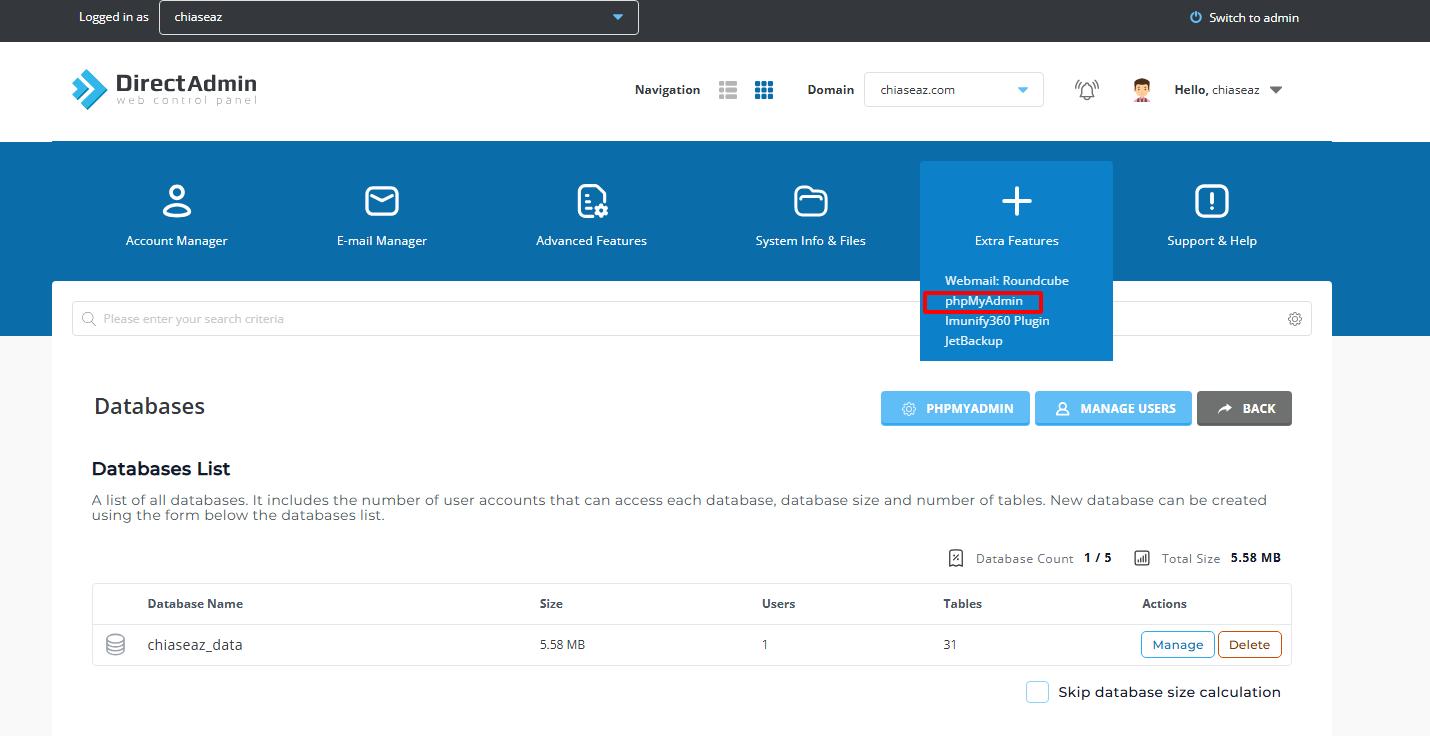Switch navigation to list view icon
Screen dimensions: 1430x736
coord(728,90)
